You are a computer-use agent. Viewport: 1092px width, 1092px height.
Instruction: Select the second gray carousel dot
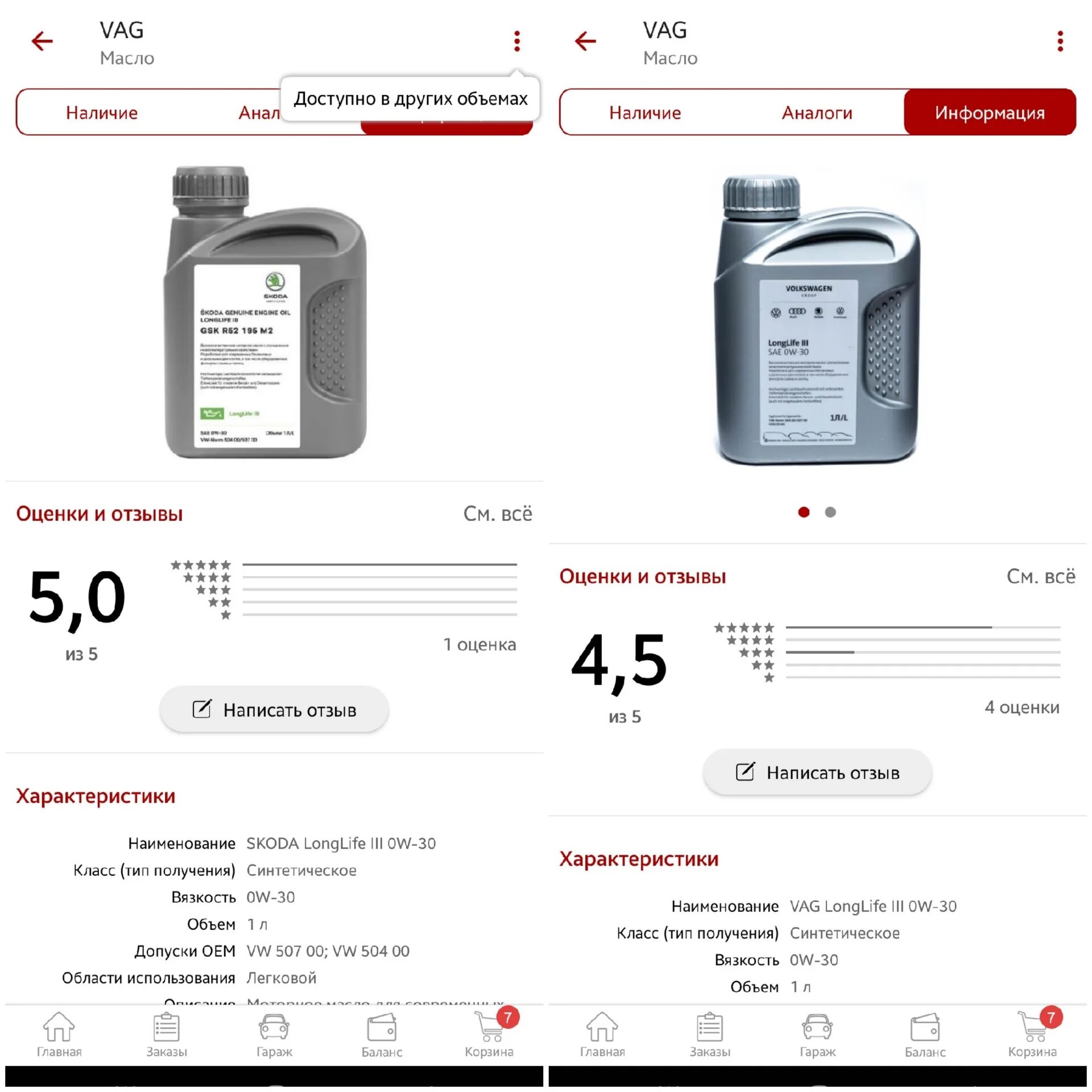pyautogui.click(x=830, y=512)
